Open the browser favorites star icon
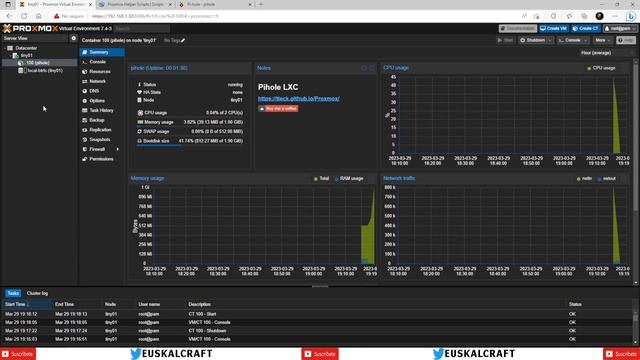Image resolution: width=640 pixels, height=360 pixels. pyautogui.click(x=536, y=16)
